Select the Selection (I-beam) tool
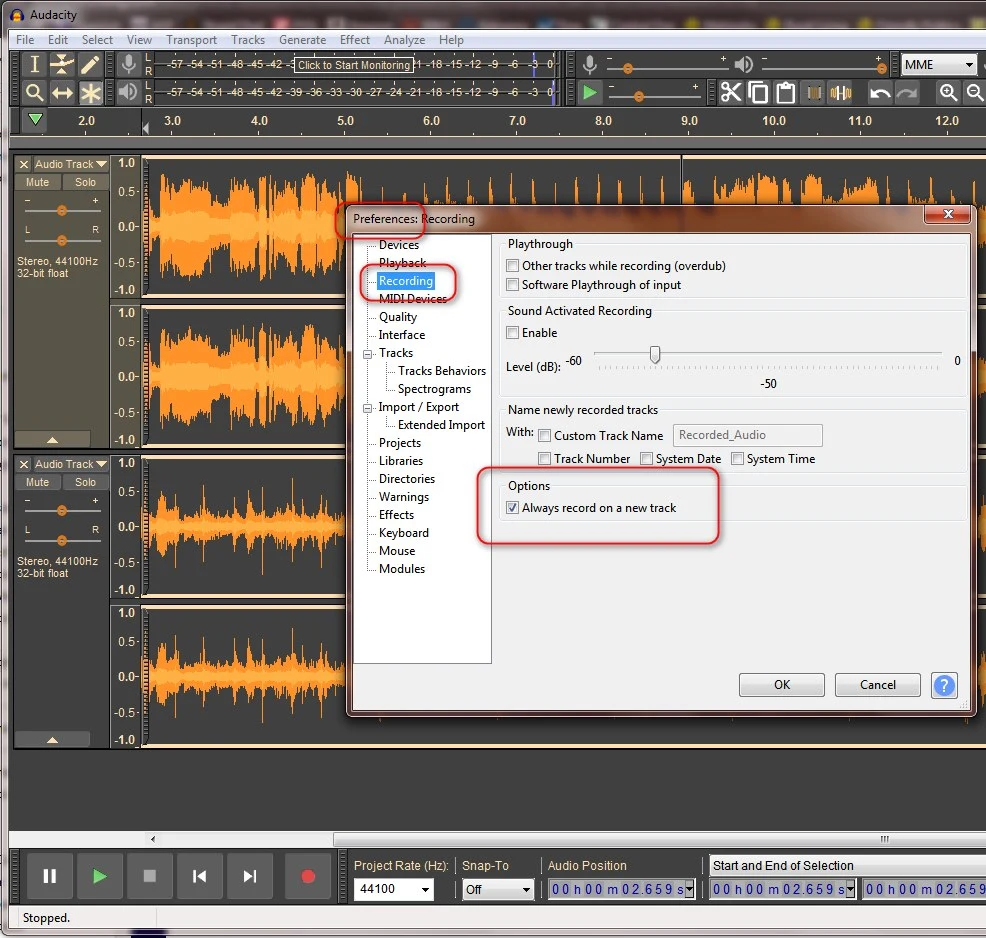Image resolution: width=986 pixels, height=938 pixels. (x=35, y=65)
